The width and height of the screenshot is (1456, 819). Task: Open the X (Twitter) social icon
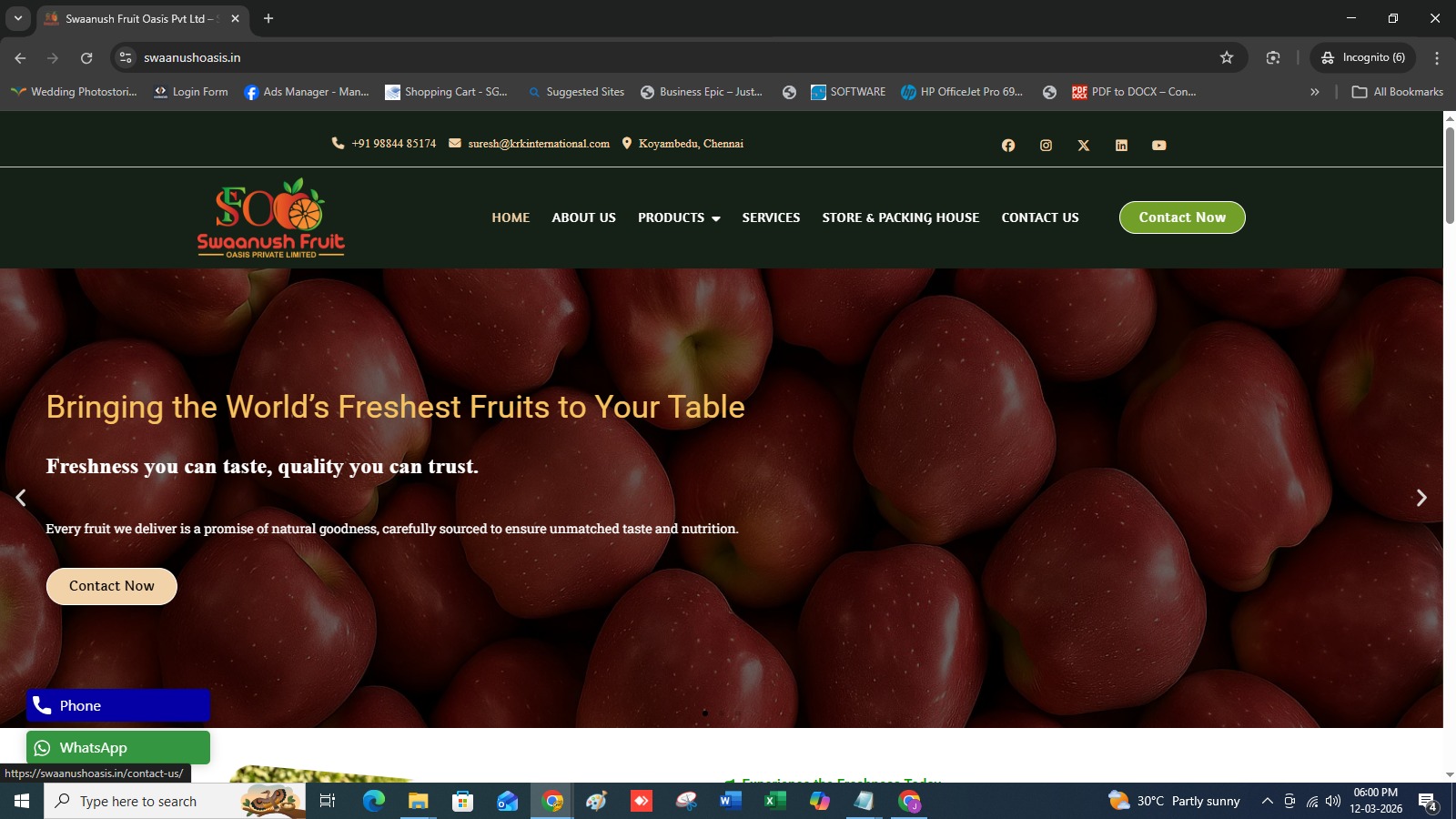[1084, 146]
